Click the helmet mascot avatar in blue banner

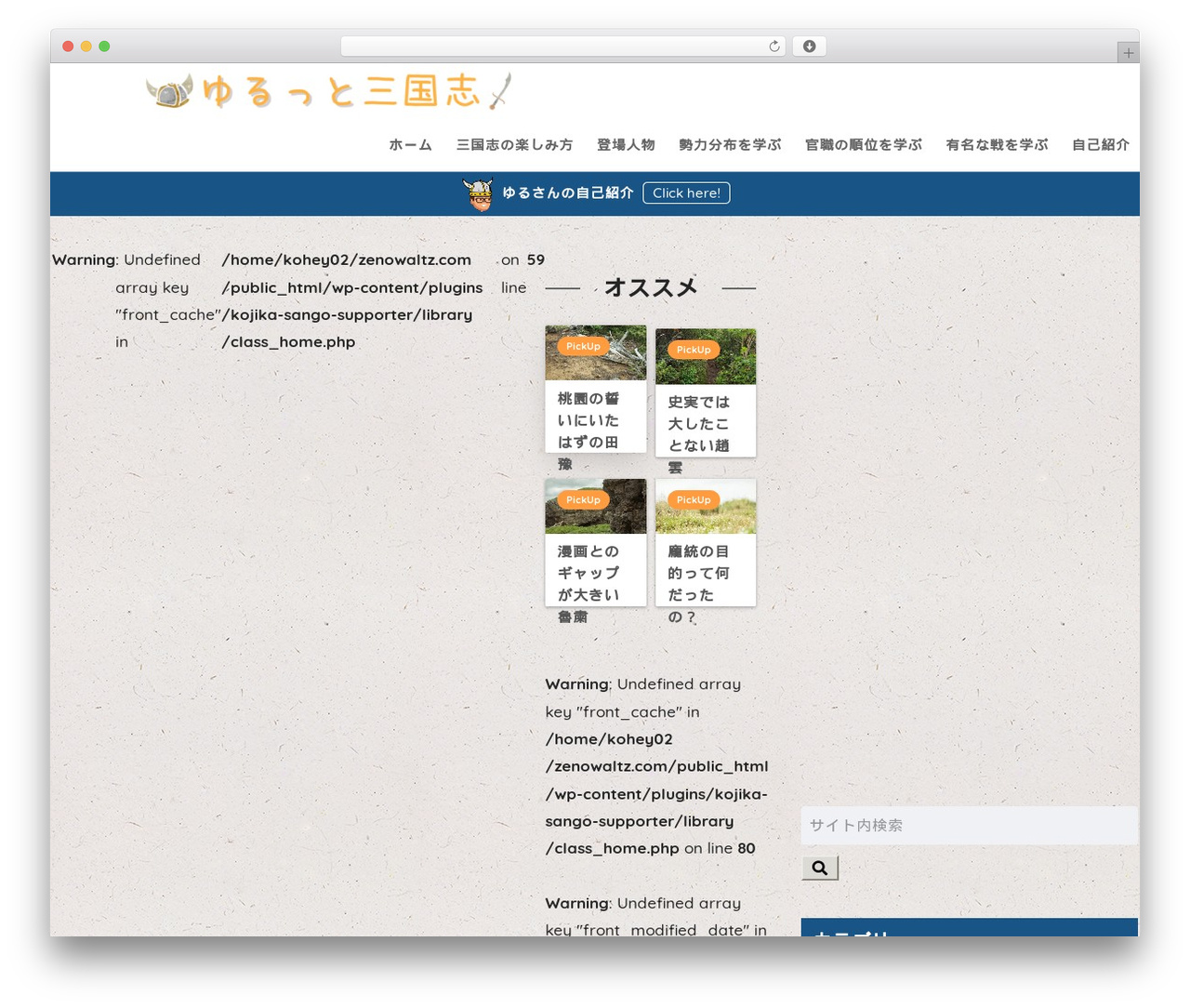[479, 193]
